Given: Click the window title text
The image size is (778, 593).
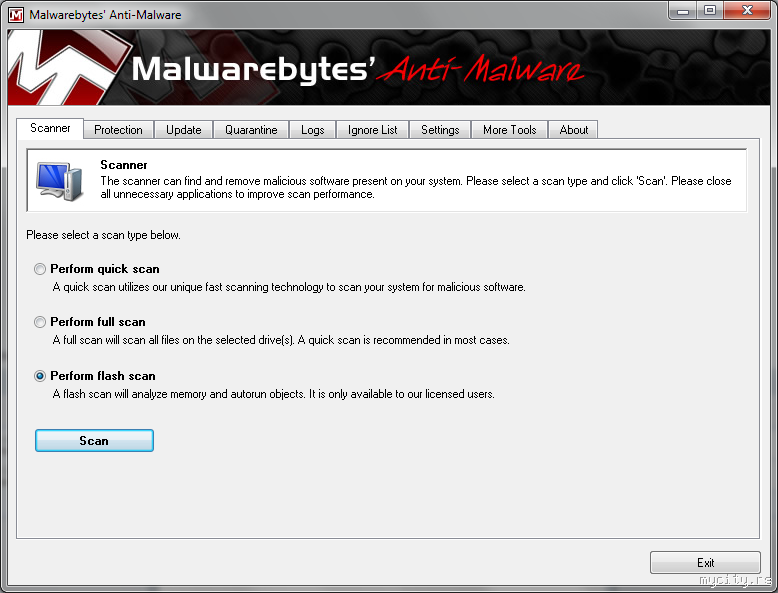Looking at the screenshot, I should tap(105, 15).
